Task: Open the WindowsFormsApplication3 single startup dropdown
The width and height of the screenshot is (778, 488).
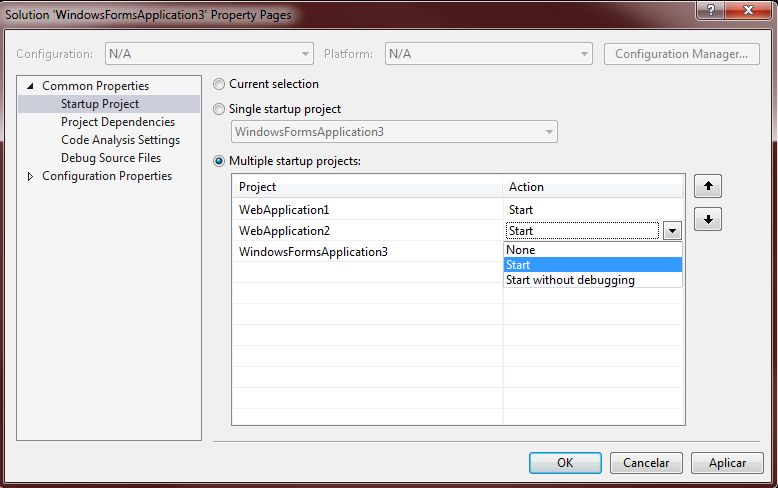Action: [394, 132]
